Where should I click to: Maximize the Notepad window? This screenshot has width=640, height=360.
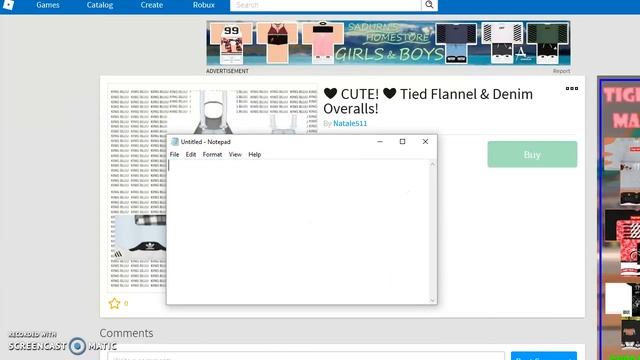click(x=402, y=142)
